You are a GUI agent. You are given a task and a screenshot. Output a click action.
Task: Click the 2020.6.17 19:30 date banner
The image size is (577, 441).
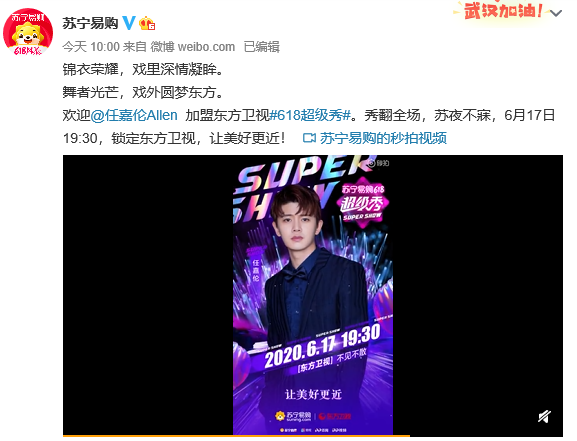point(322,346)
